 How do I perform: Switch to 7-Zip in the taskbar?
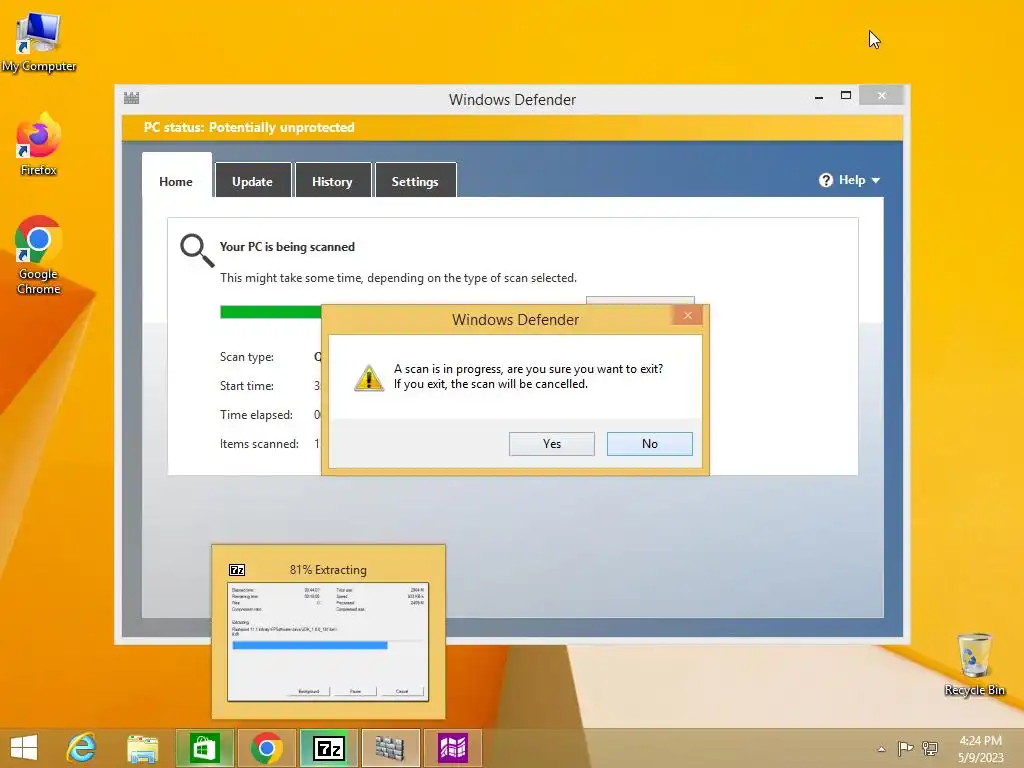point(328,748)
